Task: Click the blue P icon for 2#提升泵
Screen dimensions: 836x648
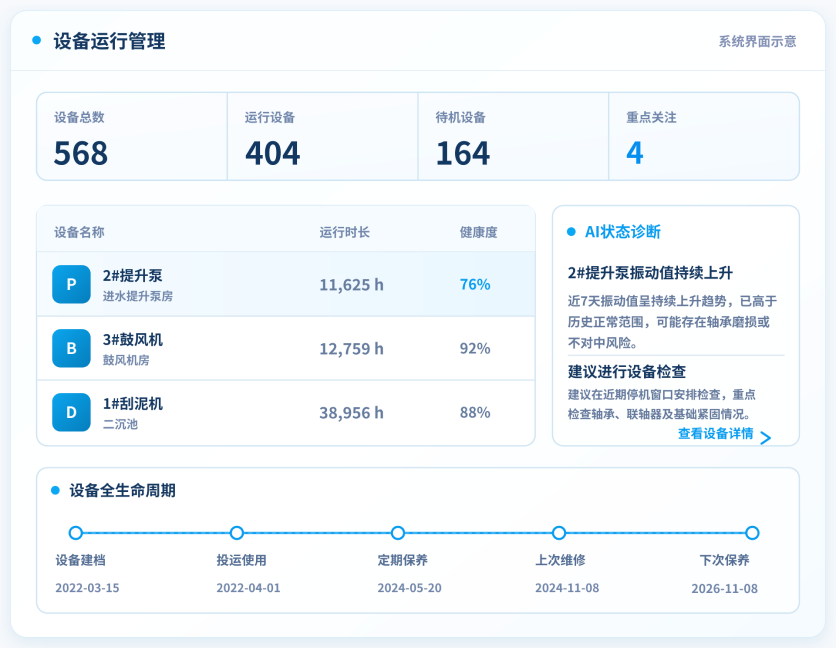Action: pyautogui.click(x=71, y=284)
